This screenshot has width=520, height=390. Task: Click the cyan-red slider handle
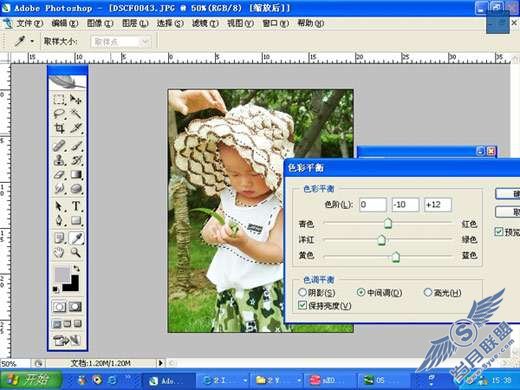tap(388, 223)
